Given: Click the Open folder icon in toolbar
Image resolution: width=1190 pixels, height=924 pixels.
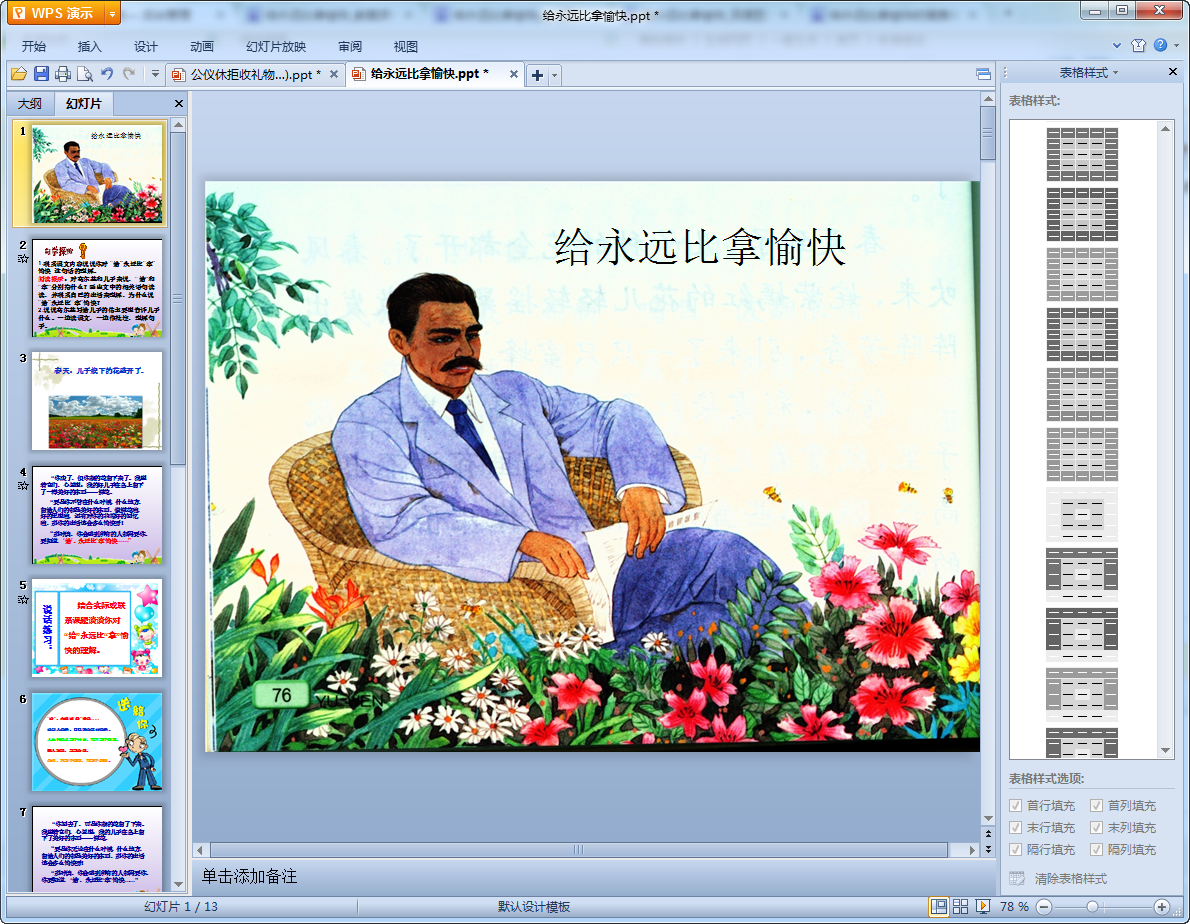Looking at the screenshot, I should pyautogui.click(x=19, y=74).
